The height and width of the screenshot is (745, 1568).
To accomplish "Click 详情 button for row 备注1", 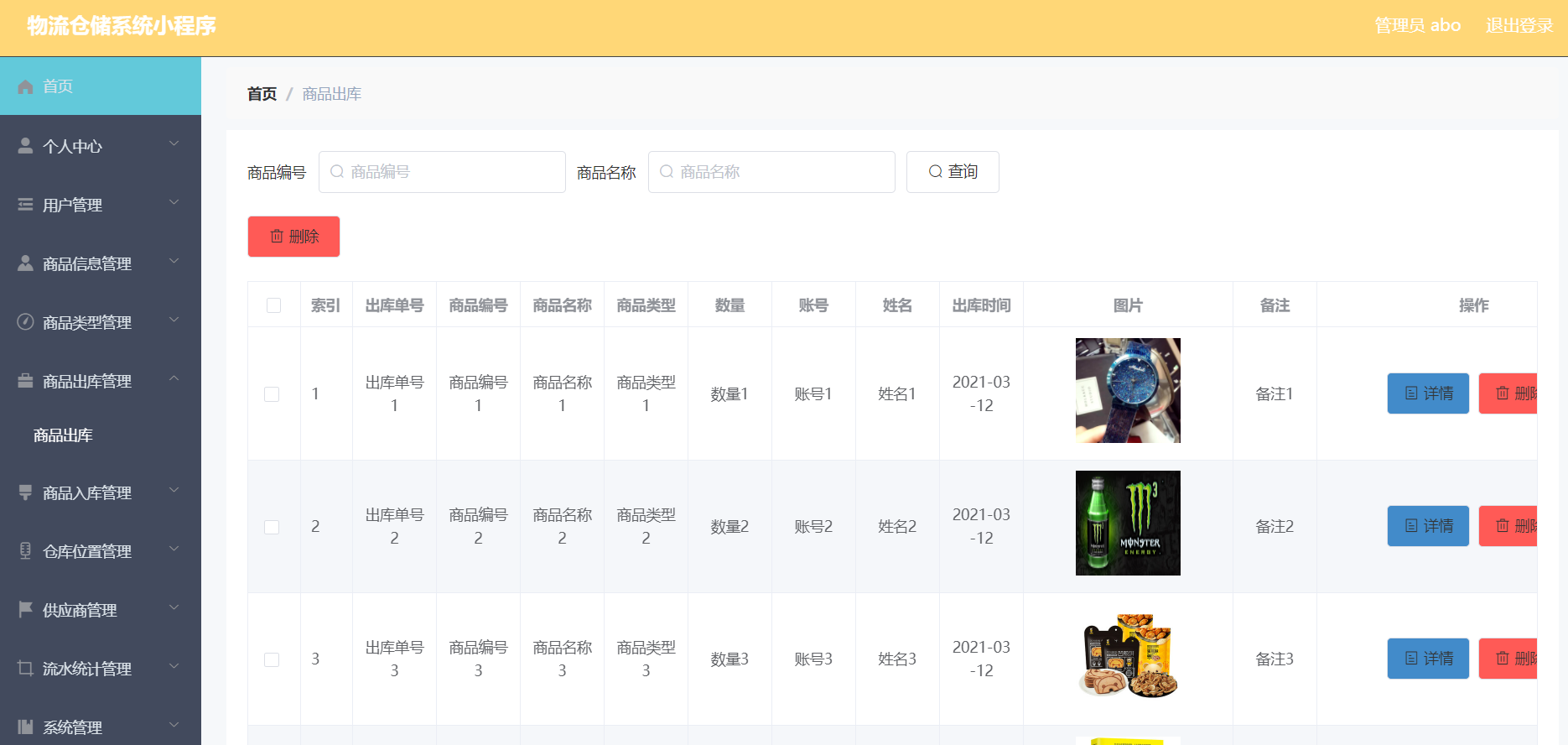I will coord(1428,393).
